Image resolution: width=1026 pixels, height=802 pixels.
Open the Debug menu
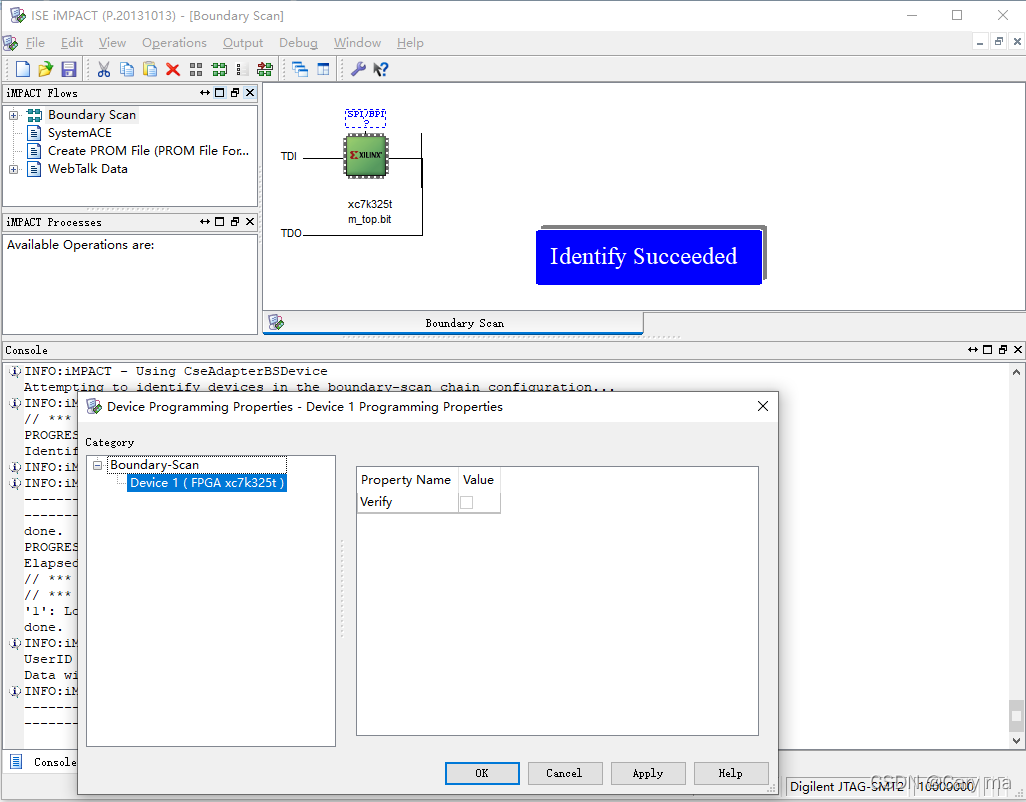coord(298,43)
